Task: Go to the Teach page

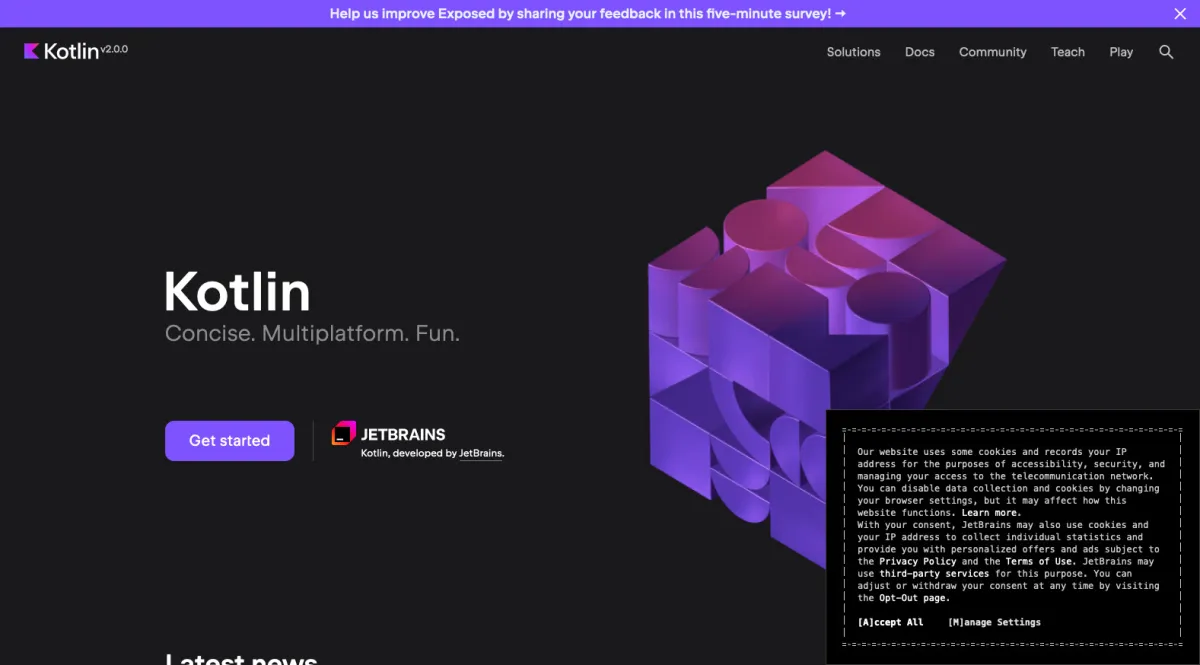Action: tap(1068, 52)
